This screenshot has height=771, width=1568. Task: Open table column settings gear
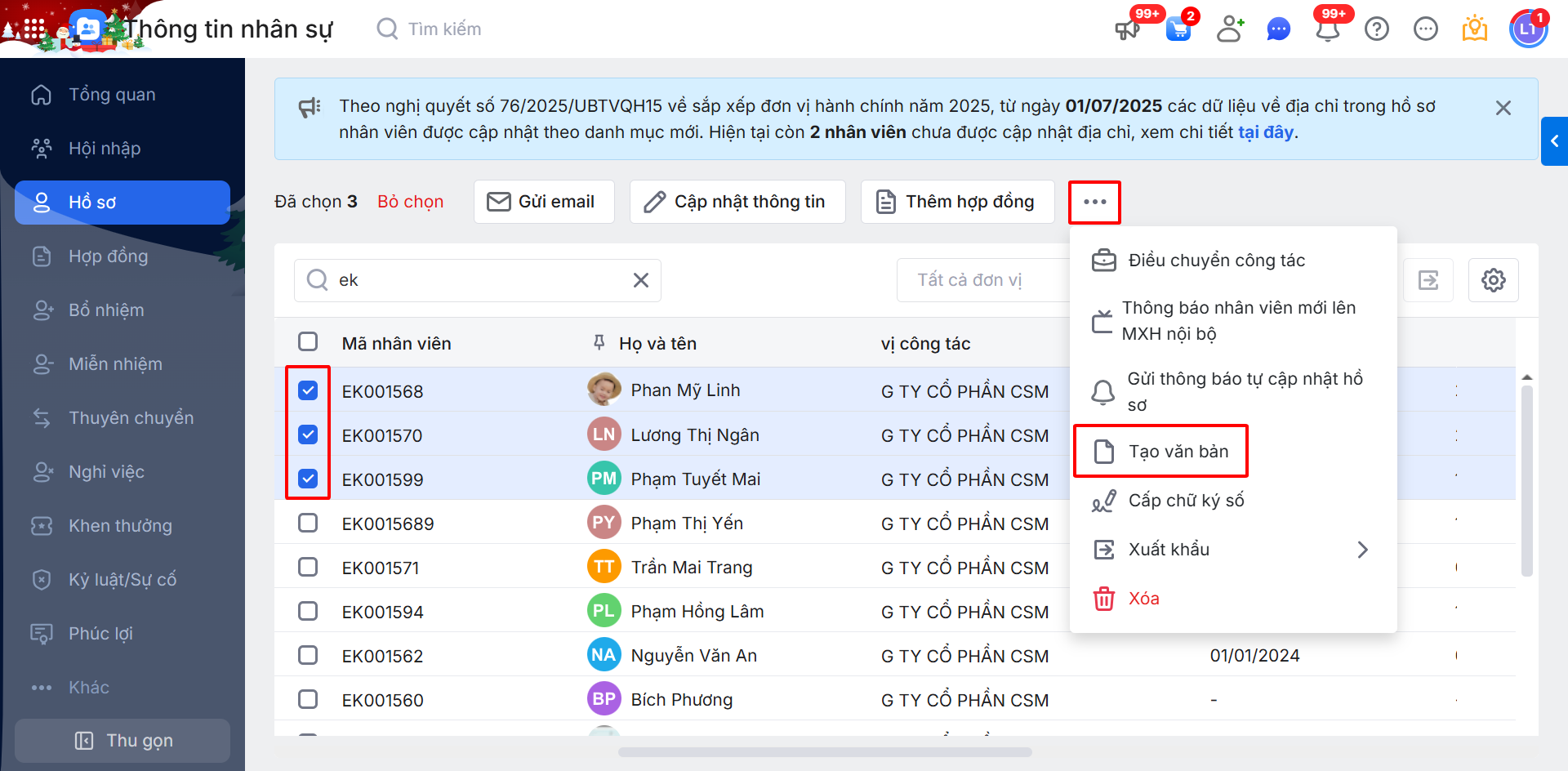(x=1494, y=280)
